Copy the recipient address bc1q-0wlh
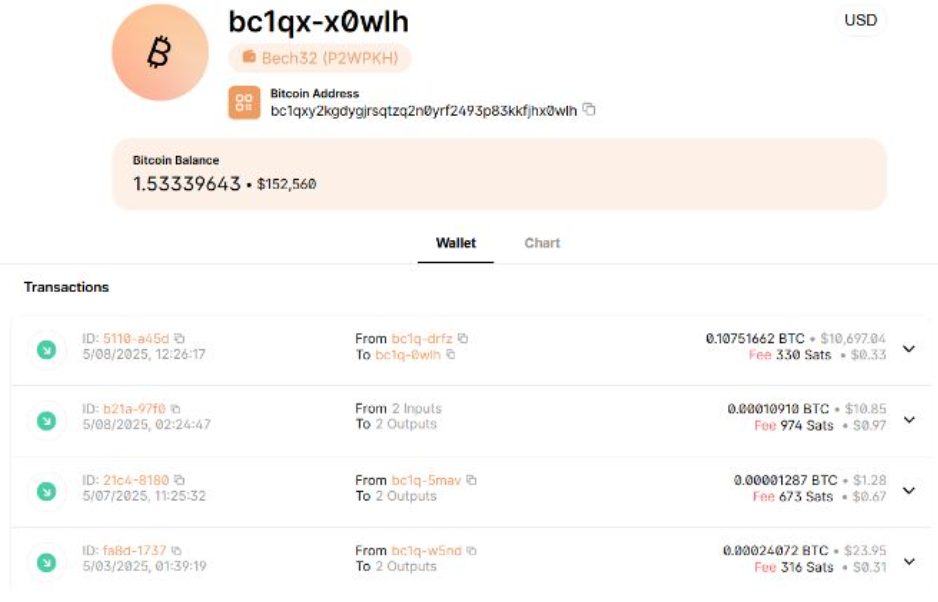The width and height of the screenshot is (938, 602). 450,354
